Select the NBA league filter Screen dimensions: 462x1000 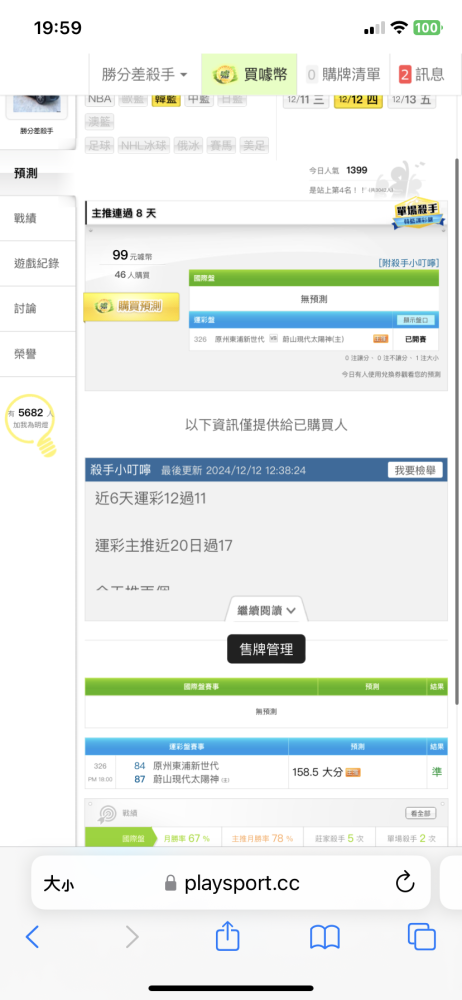(x=99, y=98)
